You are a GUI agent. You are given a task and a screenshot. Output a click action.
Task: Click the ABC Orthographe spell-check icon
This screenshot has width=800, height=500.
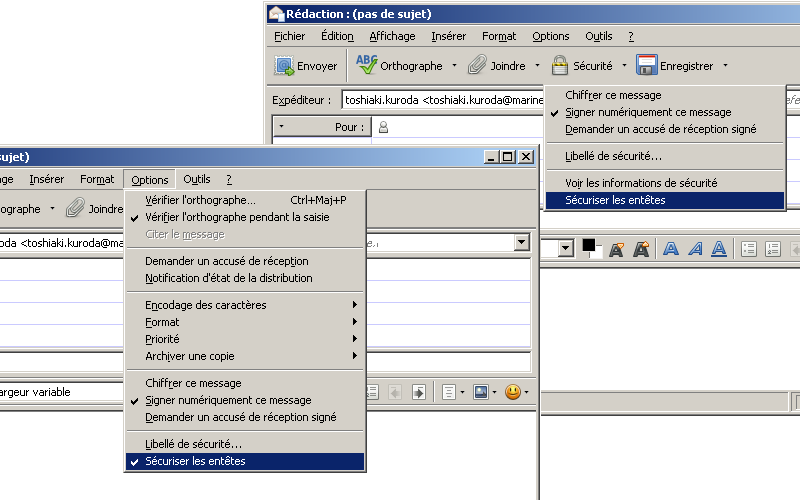pyautogui.click(x=366, y=66)
